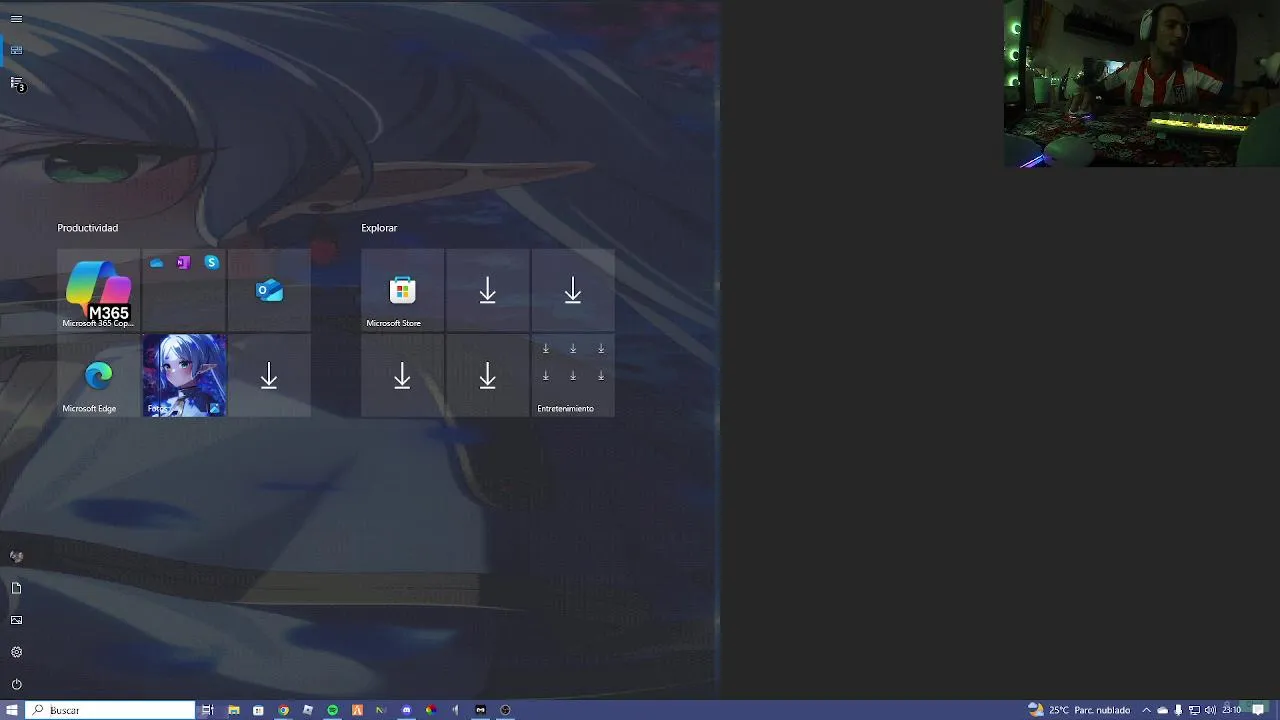
Task: Open Pictures from Start sidebar
Action: tap(16, 620)
